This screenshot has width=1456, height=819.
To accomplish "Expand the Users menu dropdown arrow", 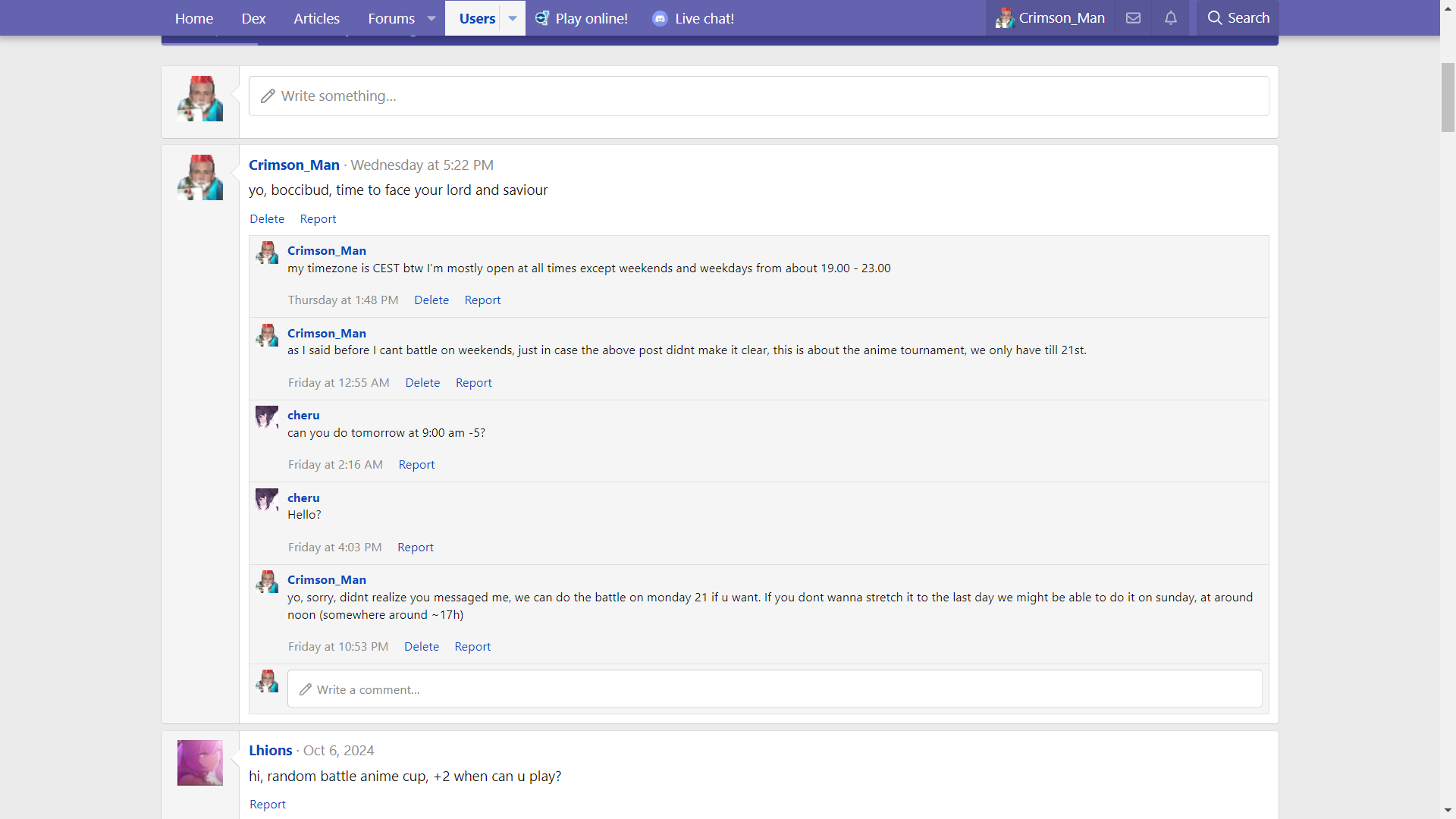I will (513, 18).
